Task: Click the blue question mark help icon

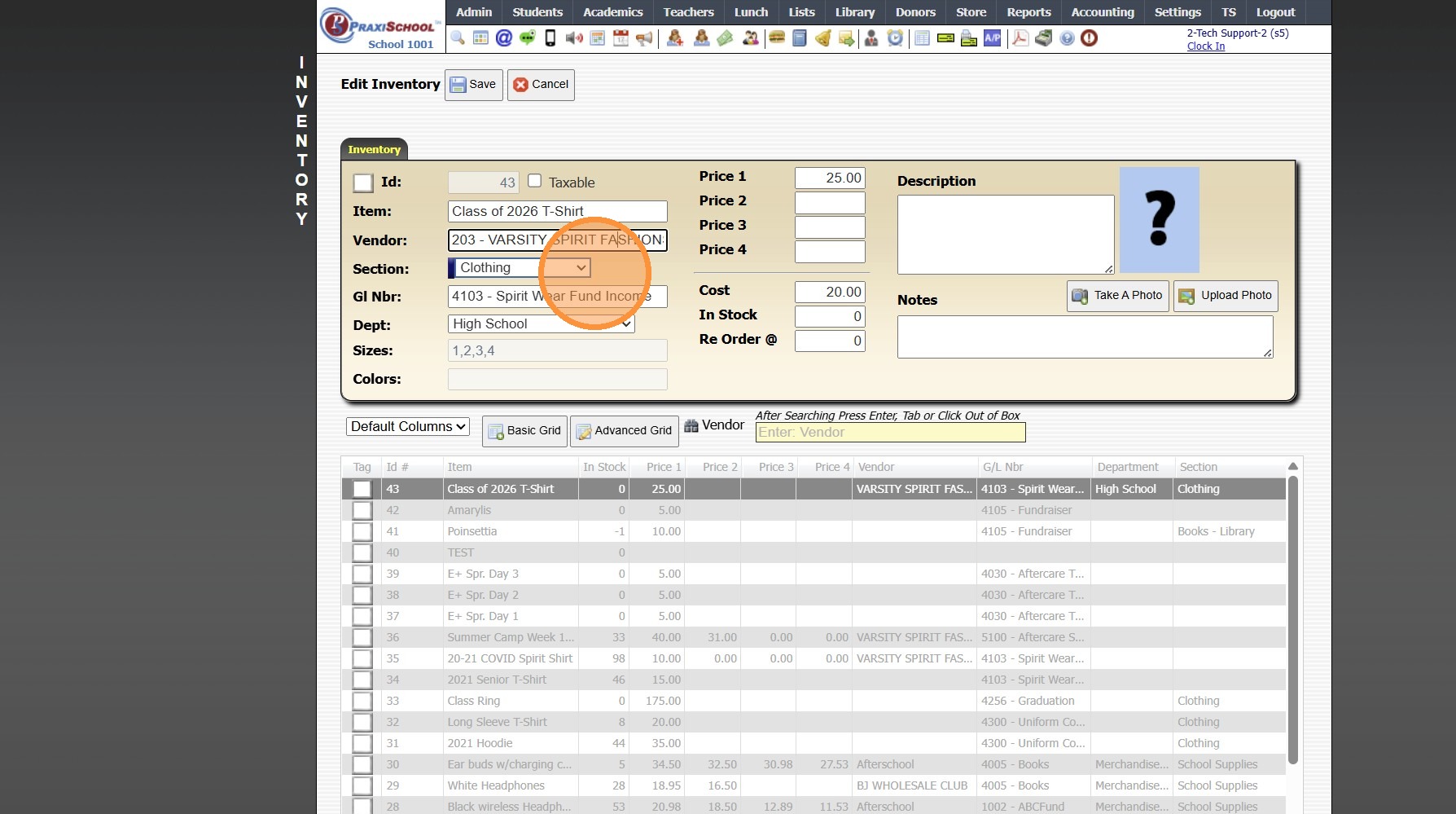Action: pyautogui.click(x=1067, y=38)
